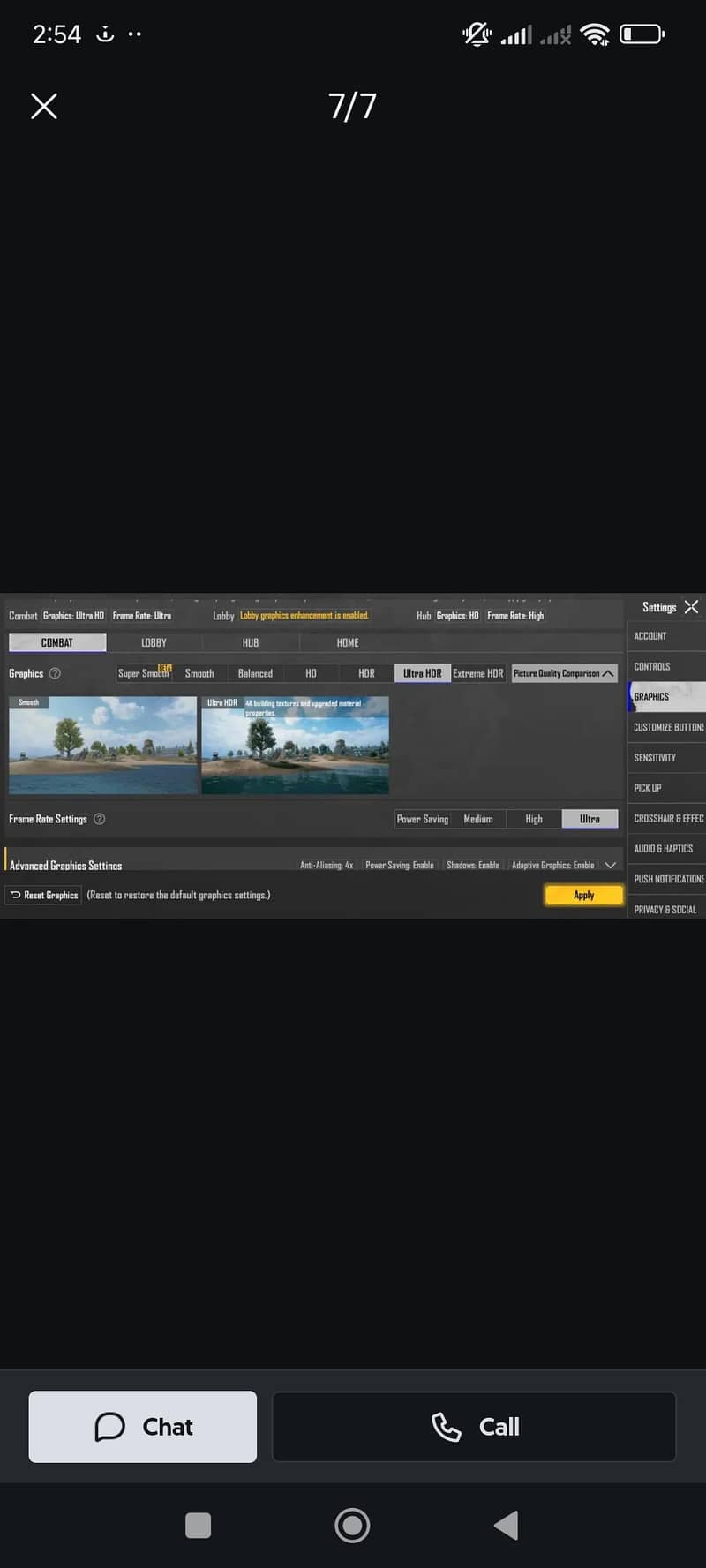Open SENSITIVITY settings in the sidebar

[666, 757]
